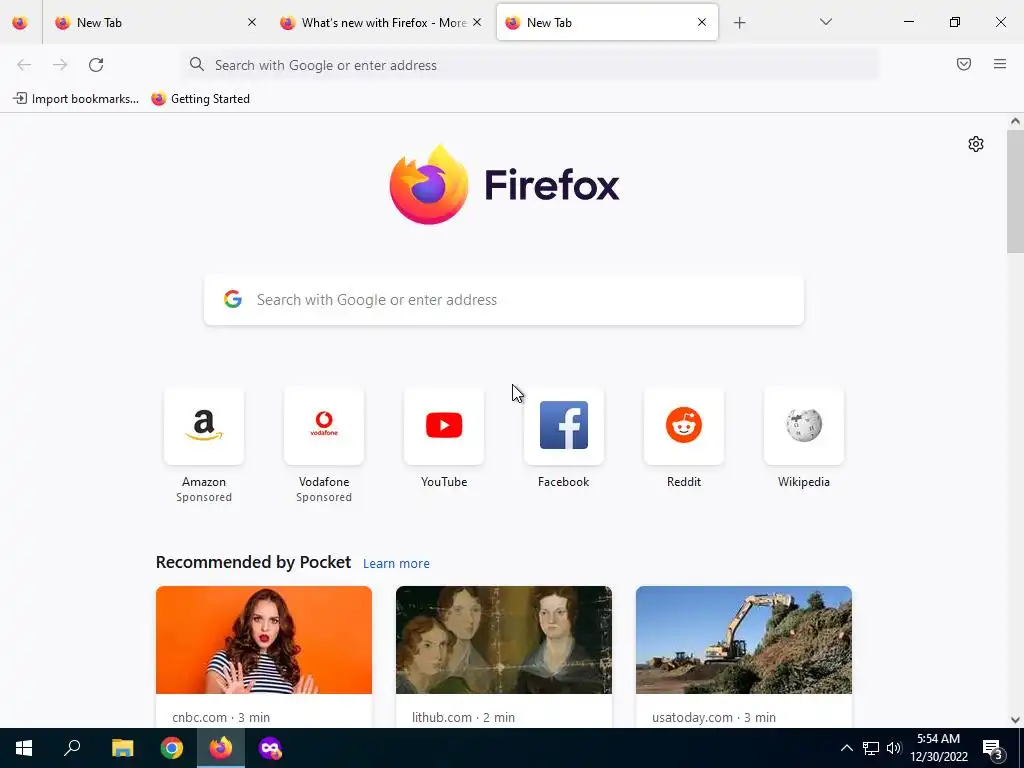Click Import bookmarks bookmark item
1024x768 pixels.
pyautogui.click(x=76, y=99)
